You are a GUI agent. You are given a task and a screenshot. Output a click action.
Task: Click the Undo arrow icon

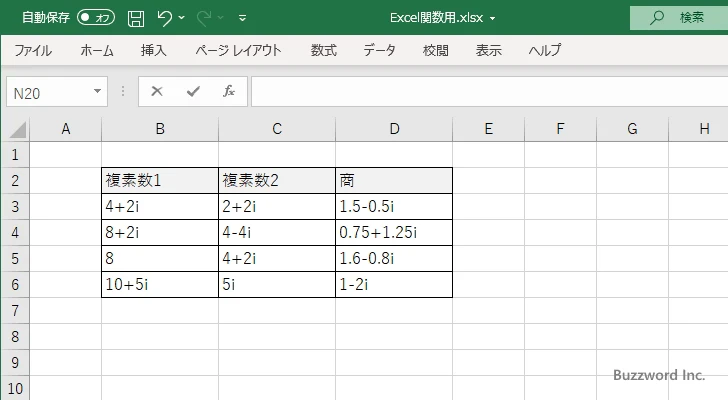(x=164, y=18)
